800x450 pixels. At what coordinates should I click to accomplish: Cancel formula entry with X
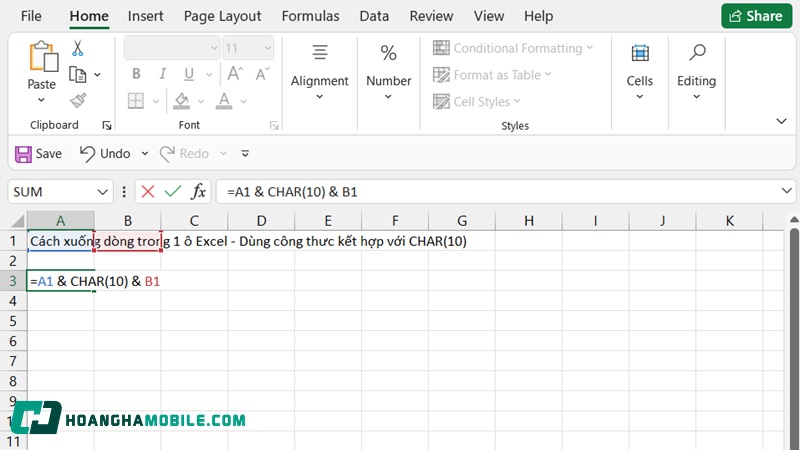(x=148, y=192)
